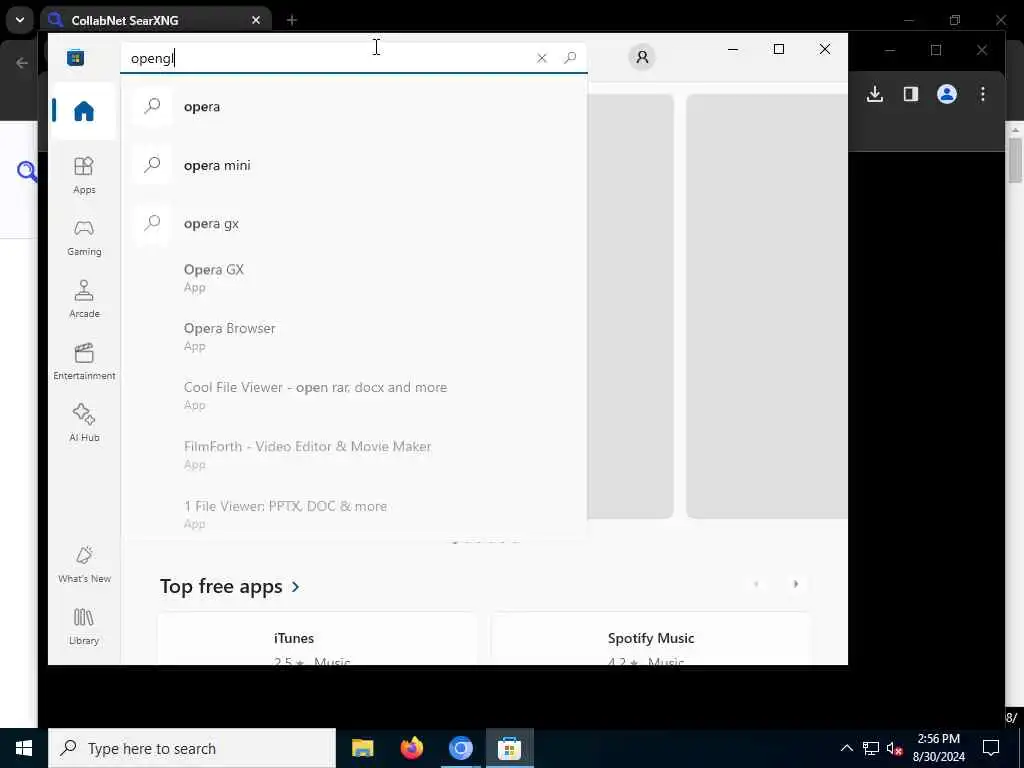Viewport: 1024px width, 768px height.
Task: Open the Spotify Music app card
Action: point(650,639)
